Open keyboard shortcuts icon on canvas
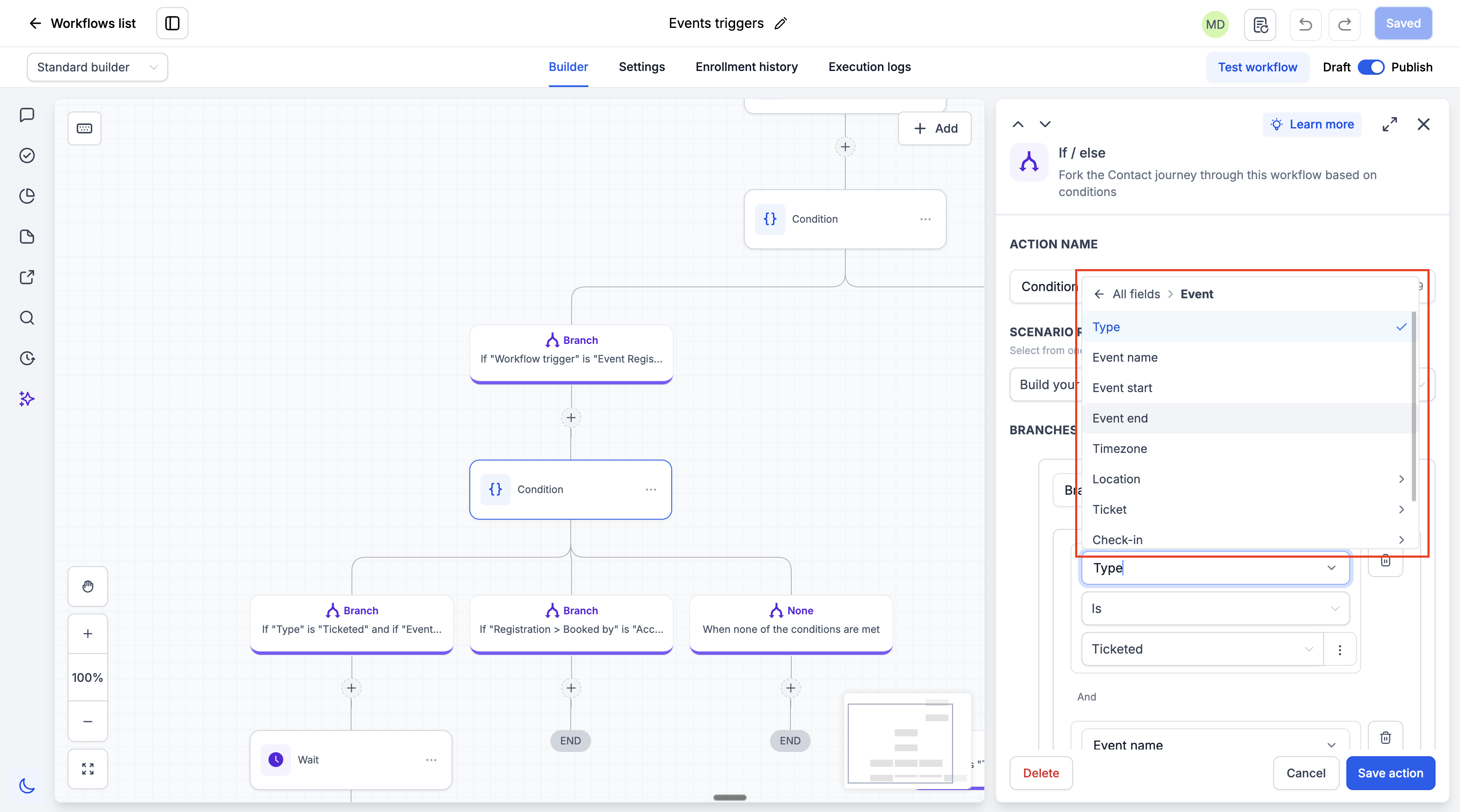 (x=84, y=128)
